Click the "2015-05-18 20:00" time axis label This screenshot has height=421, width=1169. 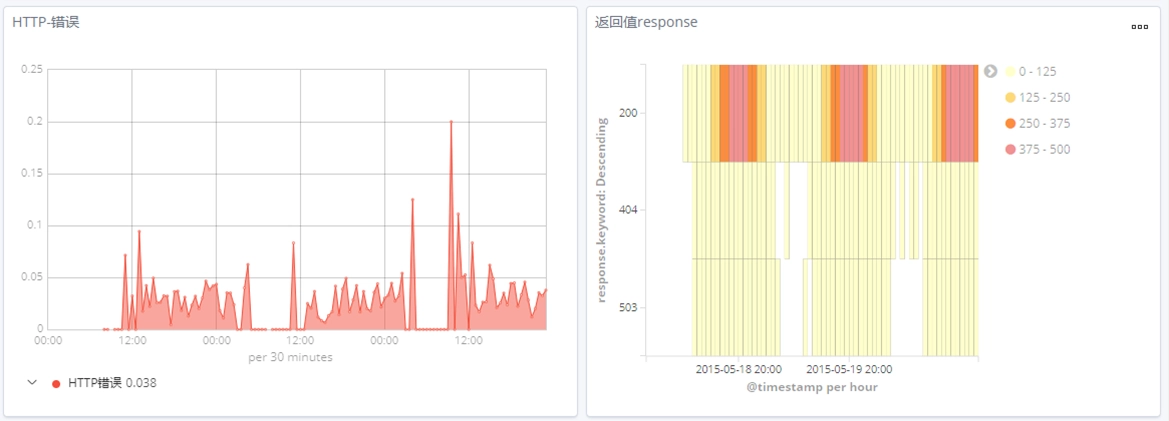point(738,369)
